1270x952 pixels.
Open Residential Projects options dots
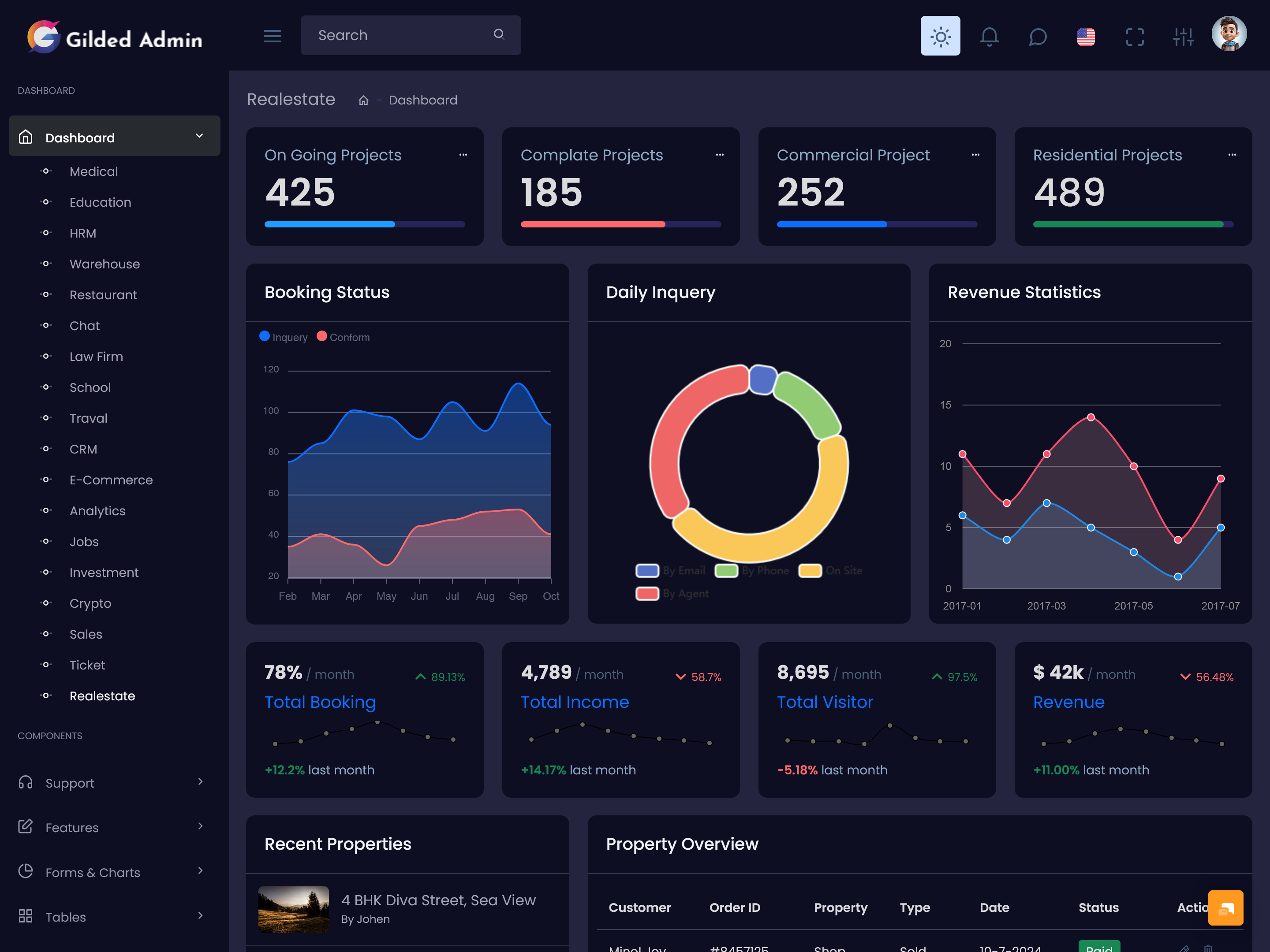1232,155
